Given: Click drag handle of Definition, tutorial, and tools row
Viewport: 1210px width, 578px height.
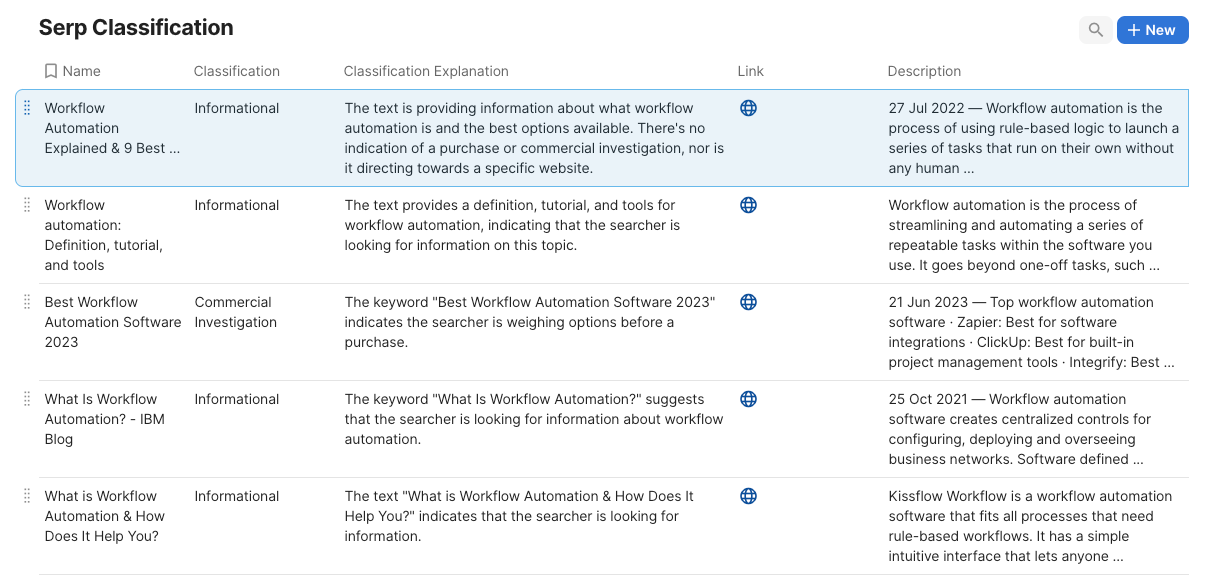Looking at the screenshot, I should pos(27,205).
